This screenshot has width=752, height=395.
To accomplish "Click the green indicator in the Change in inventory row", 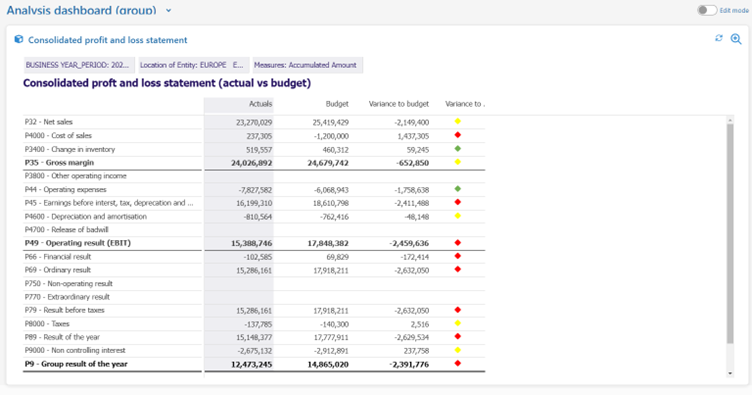I will [x=458, y=149].
